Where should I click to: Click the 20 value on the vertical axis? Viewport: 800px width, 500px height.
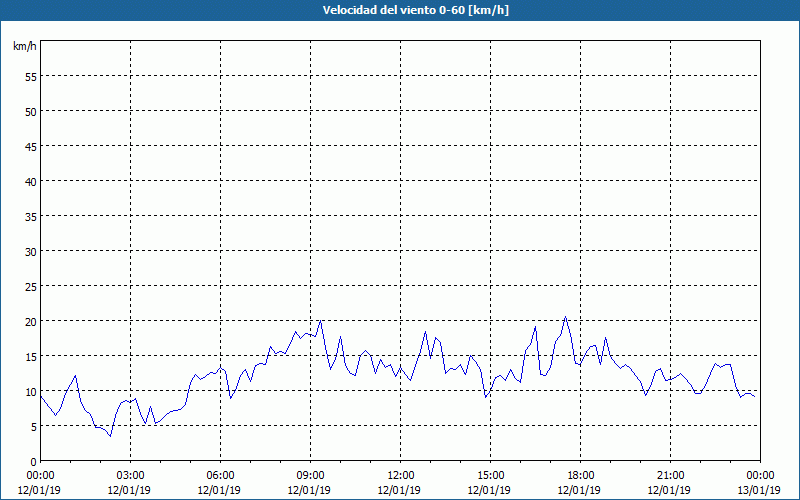(x=31, y=321)
